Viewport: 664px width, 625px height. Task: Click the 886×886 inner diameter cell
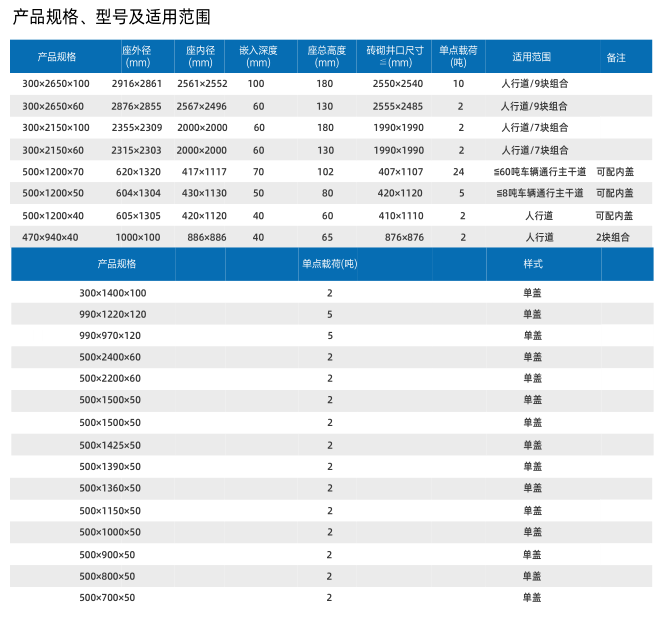coord(205,237)
